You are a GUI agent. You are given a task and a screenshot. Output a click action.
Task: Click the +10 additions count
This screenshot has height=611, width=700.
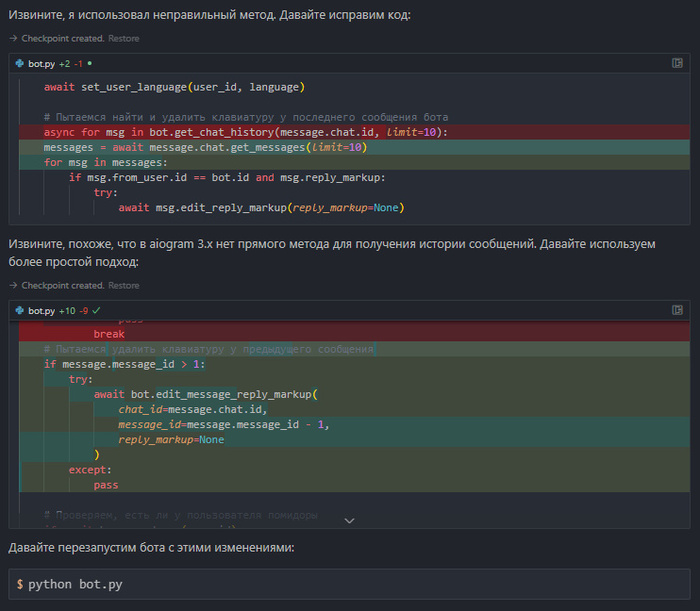tap(67, 311)
